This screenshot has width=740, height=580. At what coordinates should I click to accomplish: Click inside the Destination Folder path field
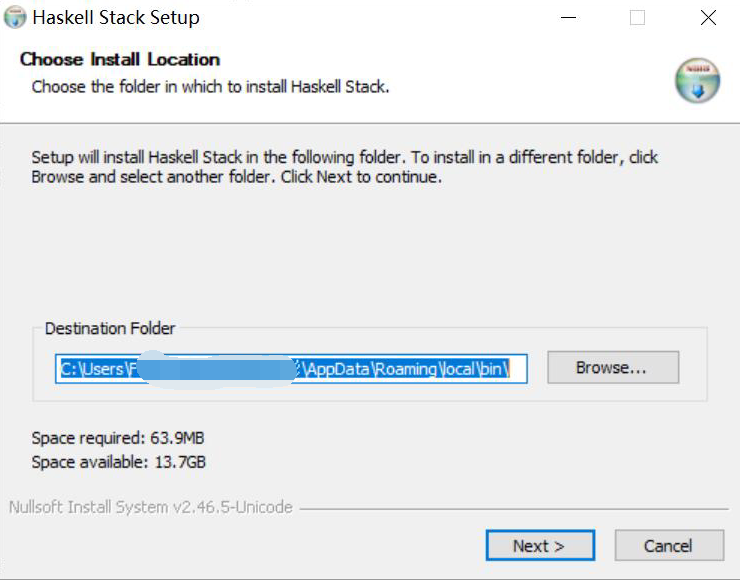click(x=290, y=369)
